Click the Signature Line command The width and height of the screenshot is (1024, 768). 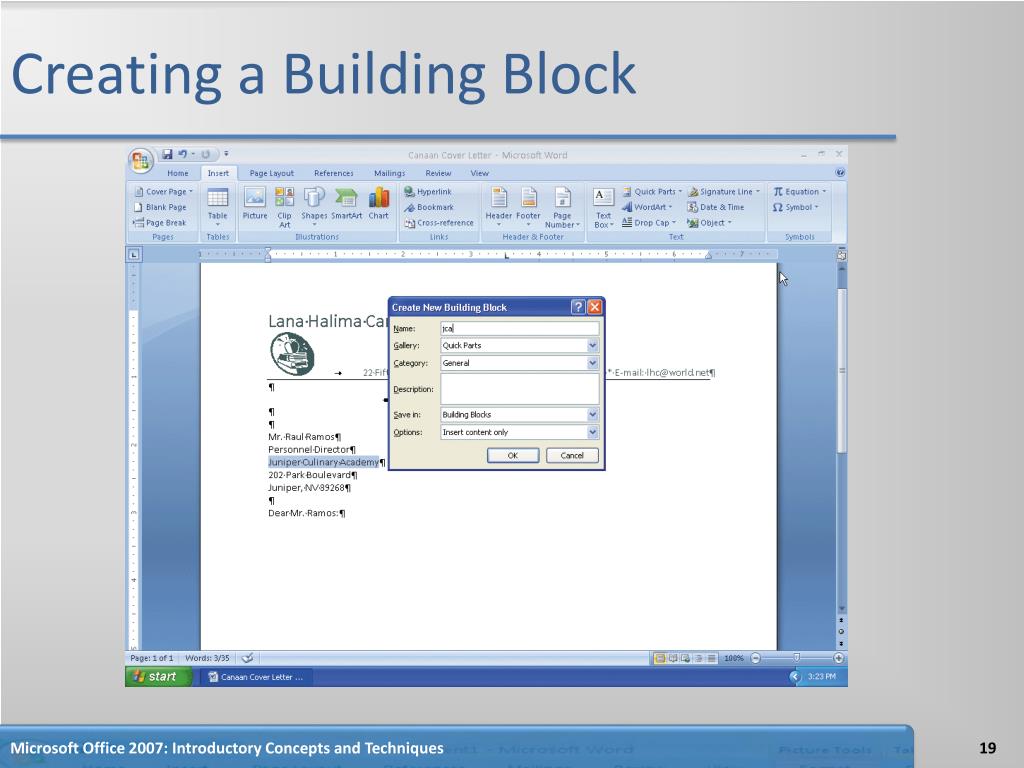click(724, 191)
